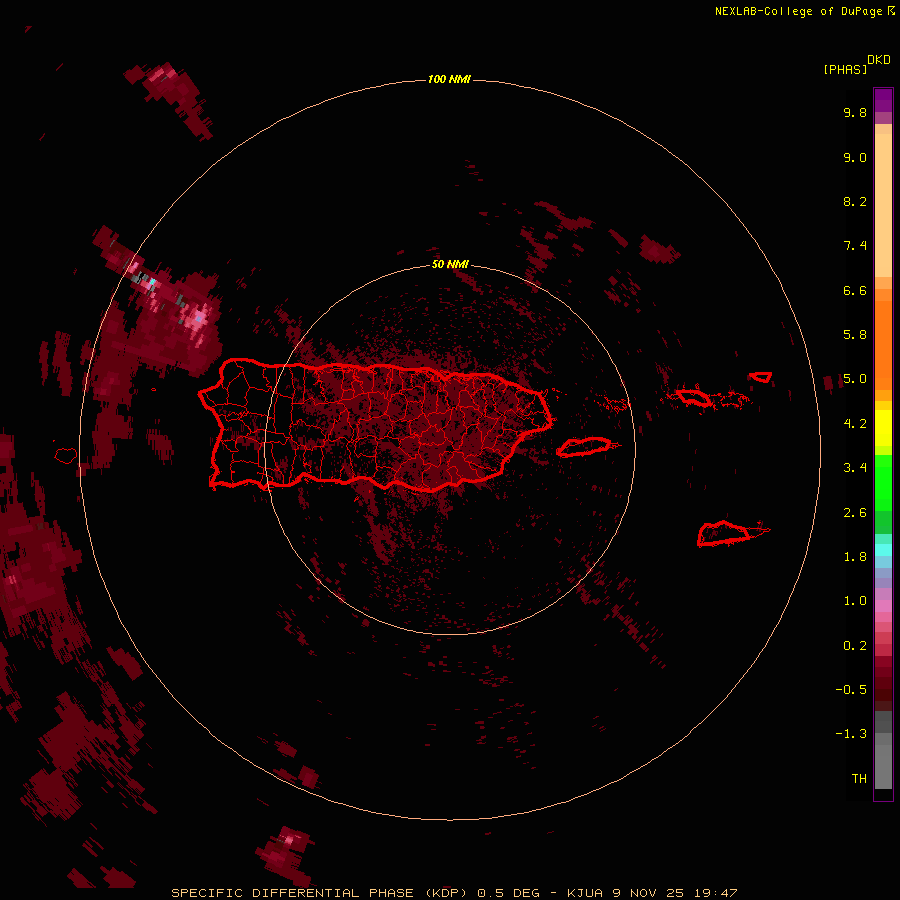Click the 8.2 legend value
This screenshot has height=900, width=900.
click(x=855, y=201)
